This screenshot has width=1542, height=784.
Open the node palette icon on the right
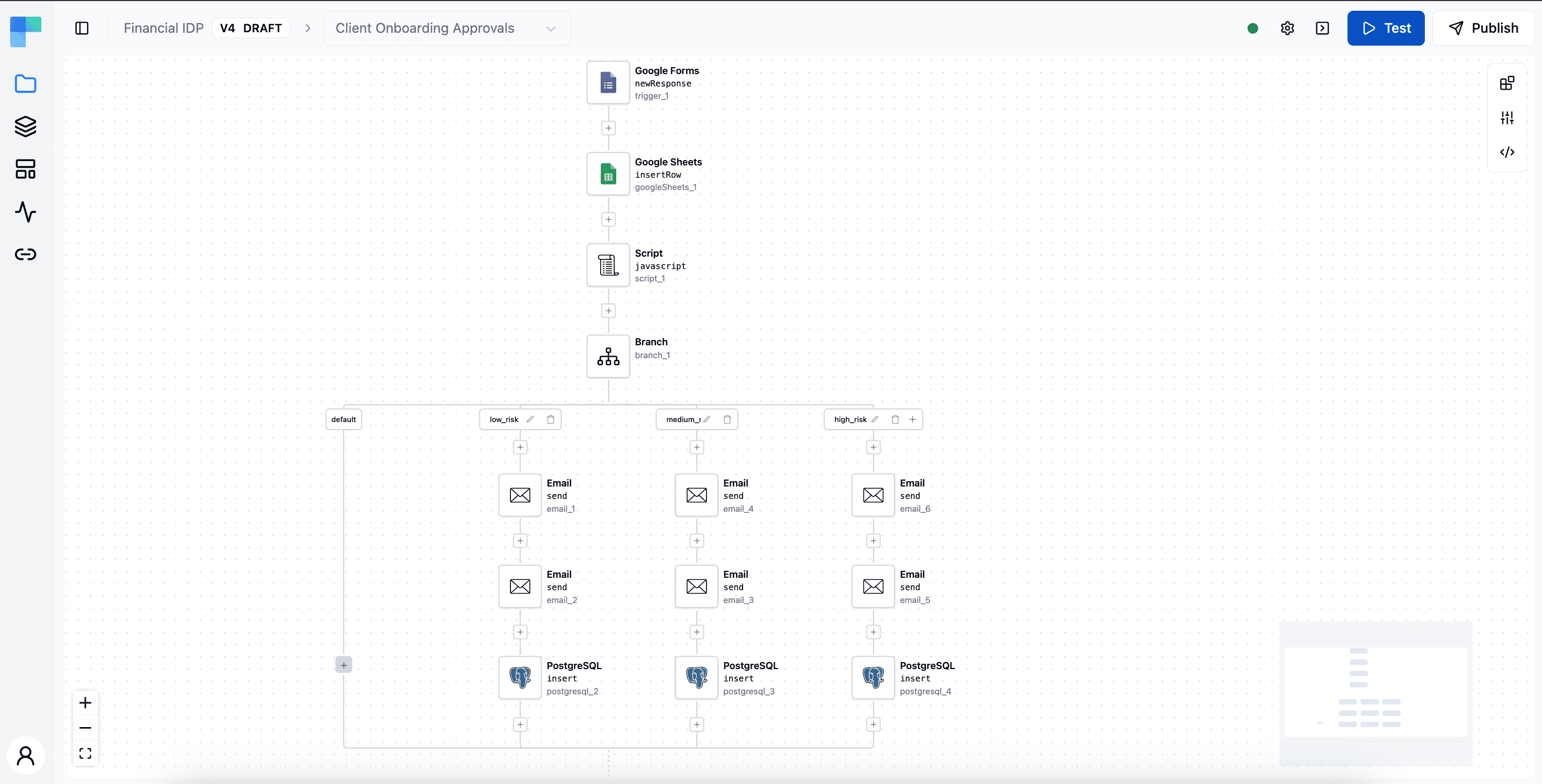[1507, 83]
